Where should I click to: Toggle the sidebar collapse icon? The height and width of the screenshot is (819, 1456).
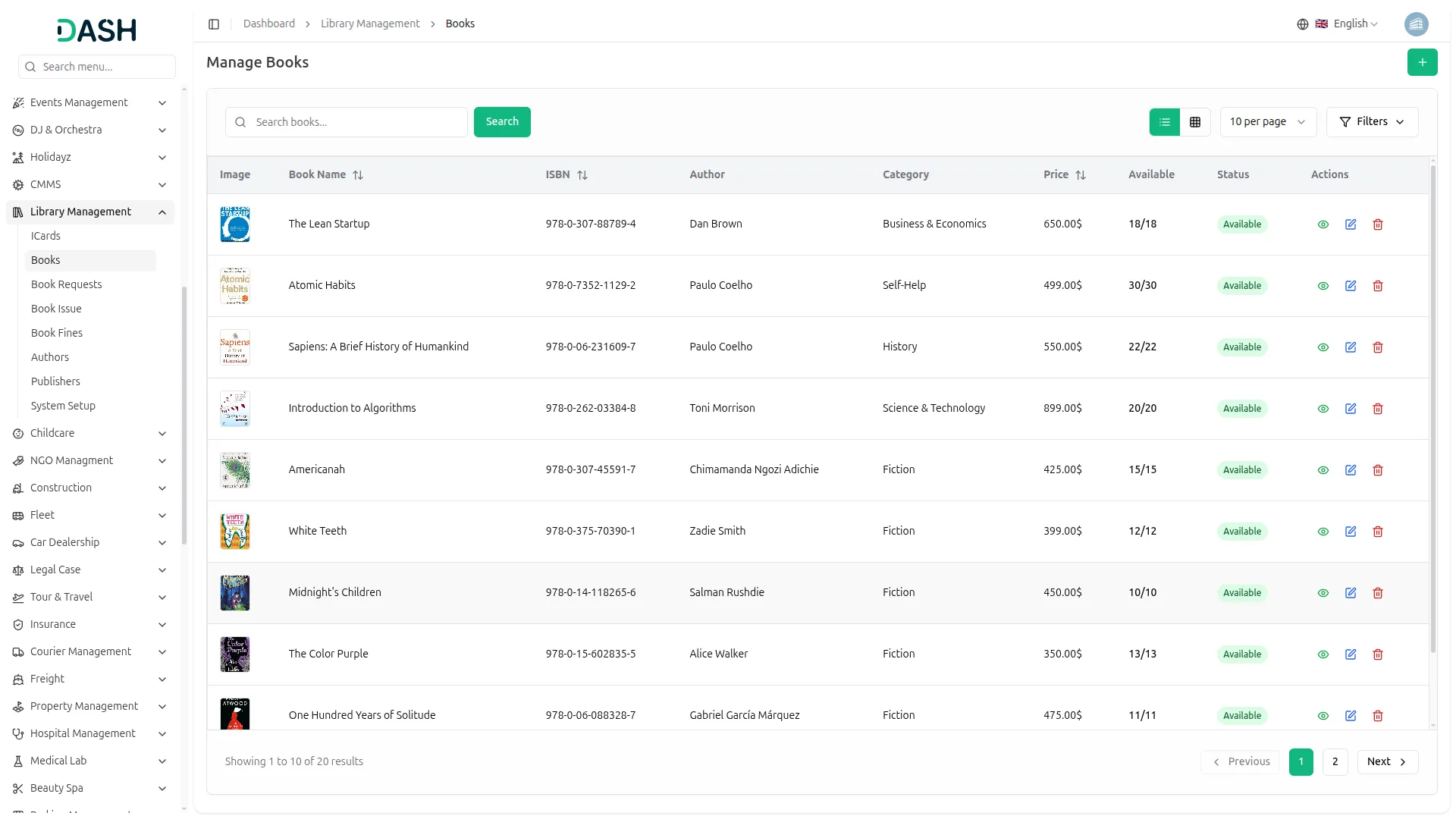tap(214, 24)
